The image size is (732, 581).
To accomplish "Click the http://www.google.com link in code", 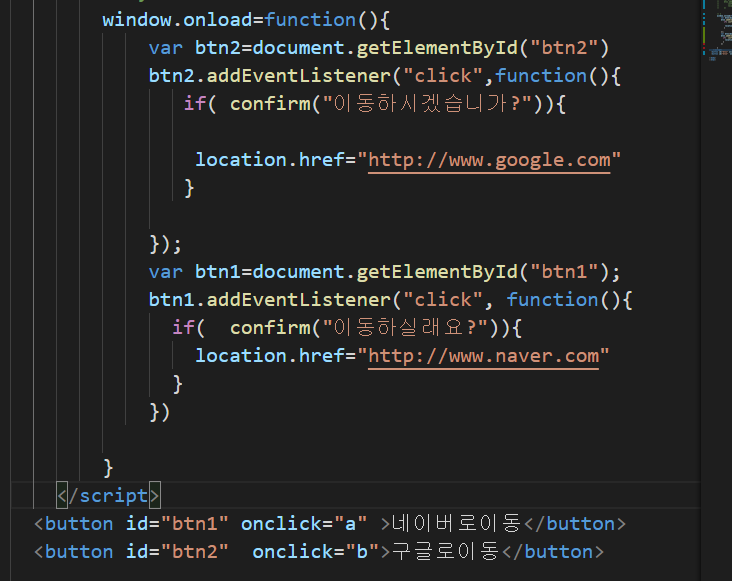I will point(489,161).
